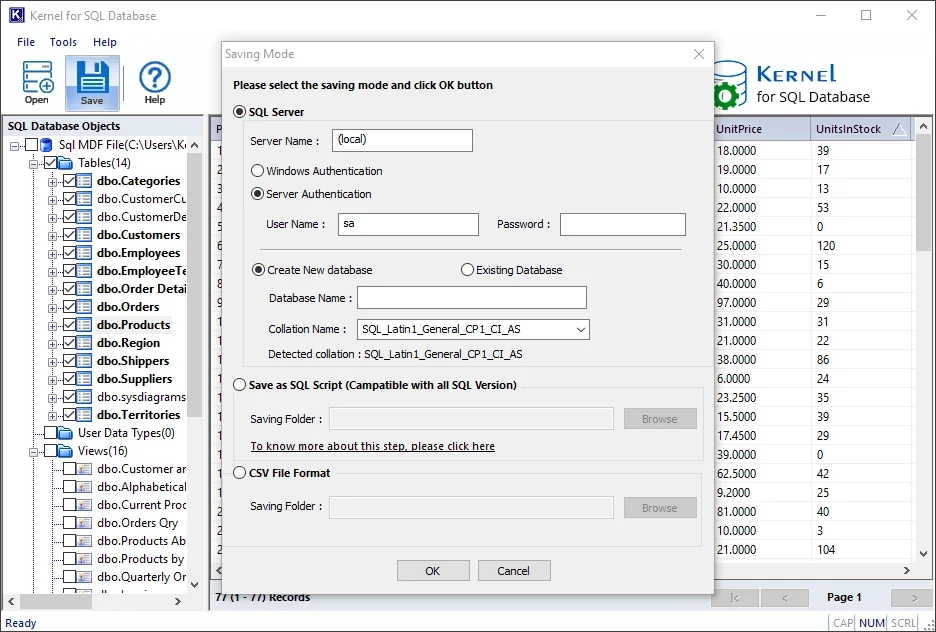The height and width of the screenshot is (632, 936).
Task: Open the Help menu
Action: (x=104, y=42)
